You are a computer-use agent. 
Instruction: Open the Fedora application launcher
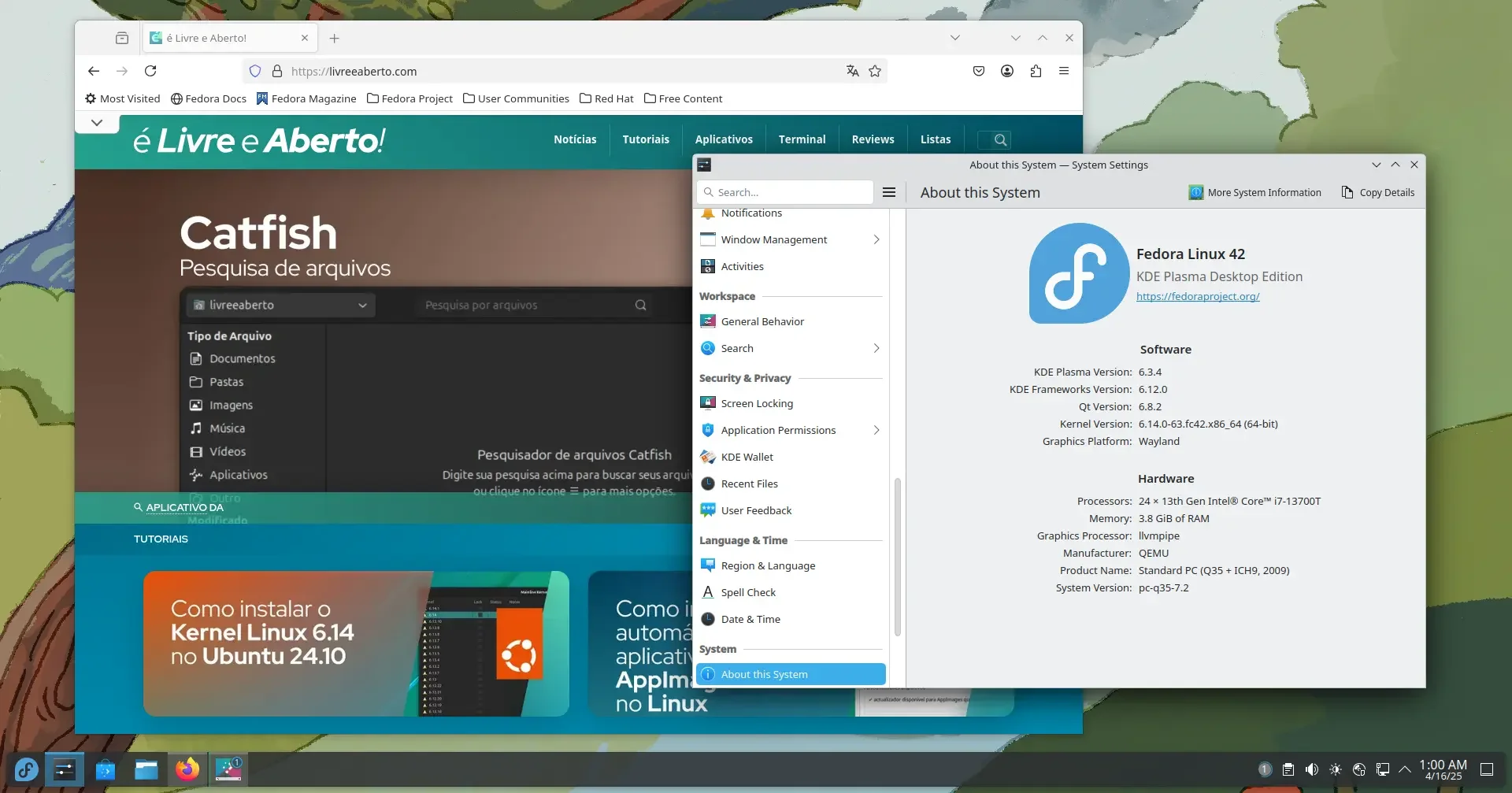tap(26, 769)
